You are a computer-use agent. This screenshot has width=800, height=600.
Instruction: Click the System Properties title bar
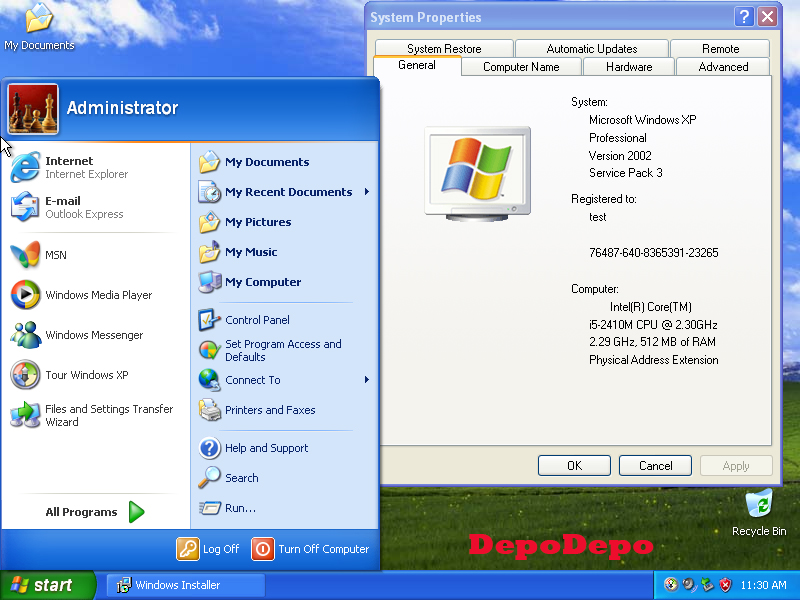548,17
